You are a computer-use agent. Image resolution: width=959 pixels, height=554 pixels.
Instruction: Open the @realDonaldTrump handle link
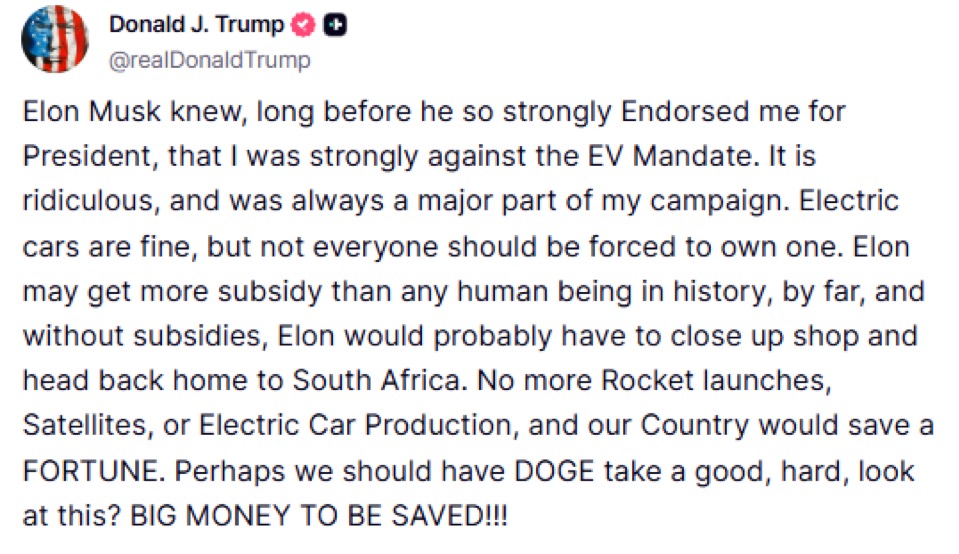(x=210, y=60)
